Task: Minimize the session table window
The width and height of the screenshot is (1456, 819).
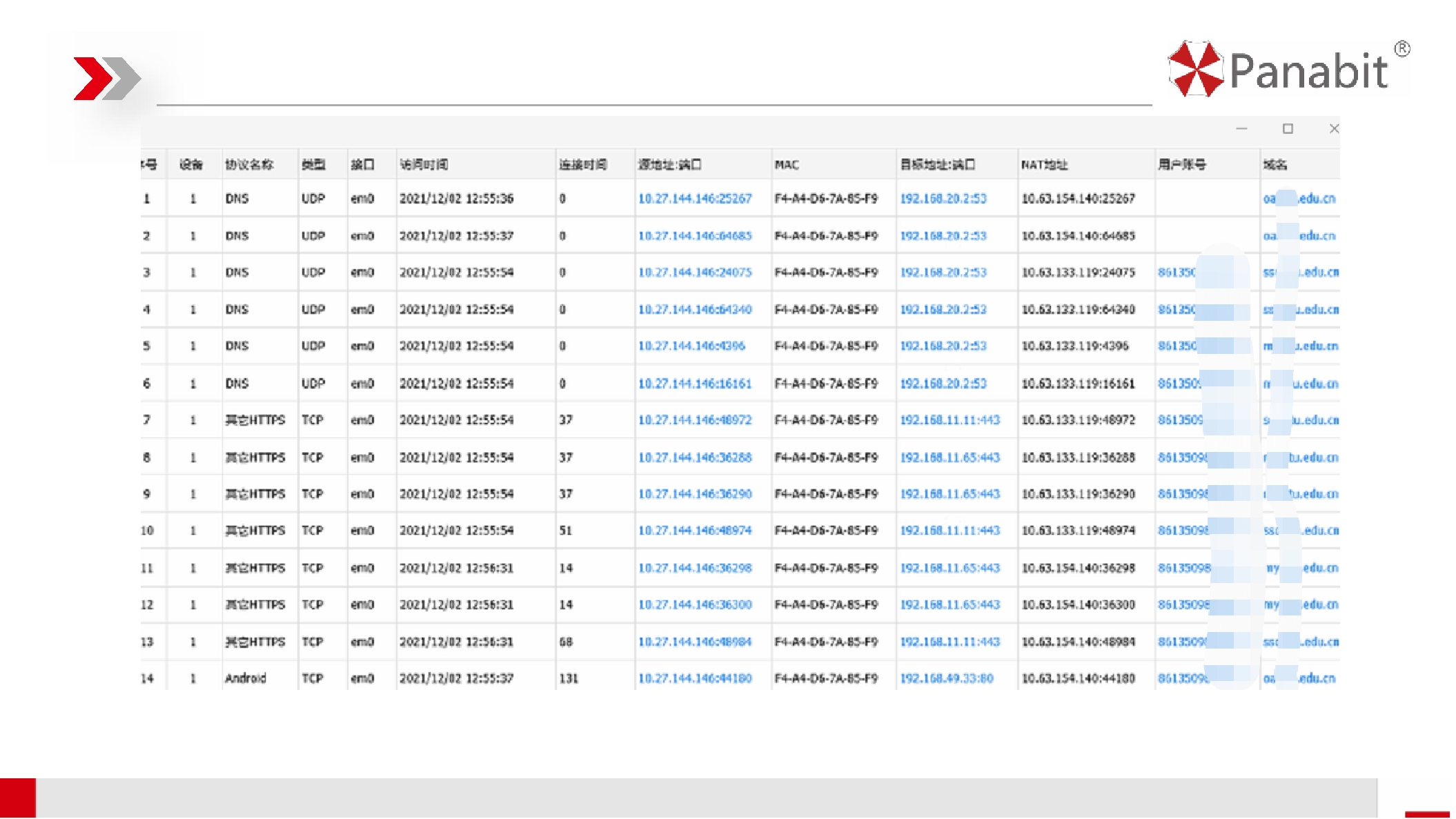Action: (x=1241, y=129)
